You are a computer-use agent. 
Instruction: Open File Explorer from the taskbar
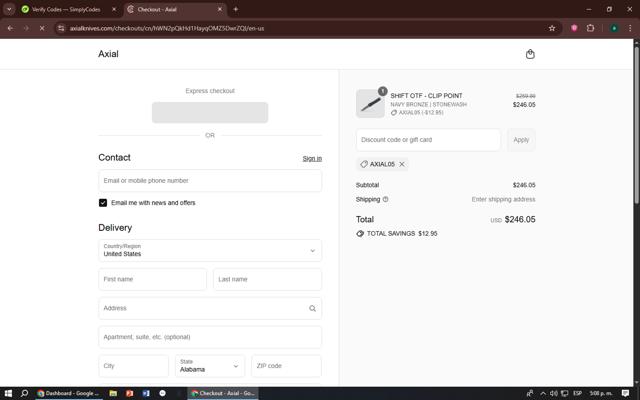click(113, 393)
